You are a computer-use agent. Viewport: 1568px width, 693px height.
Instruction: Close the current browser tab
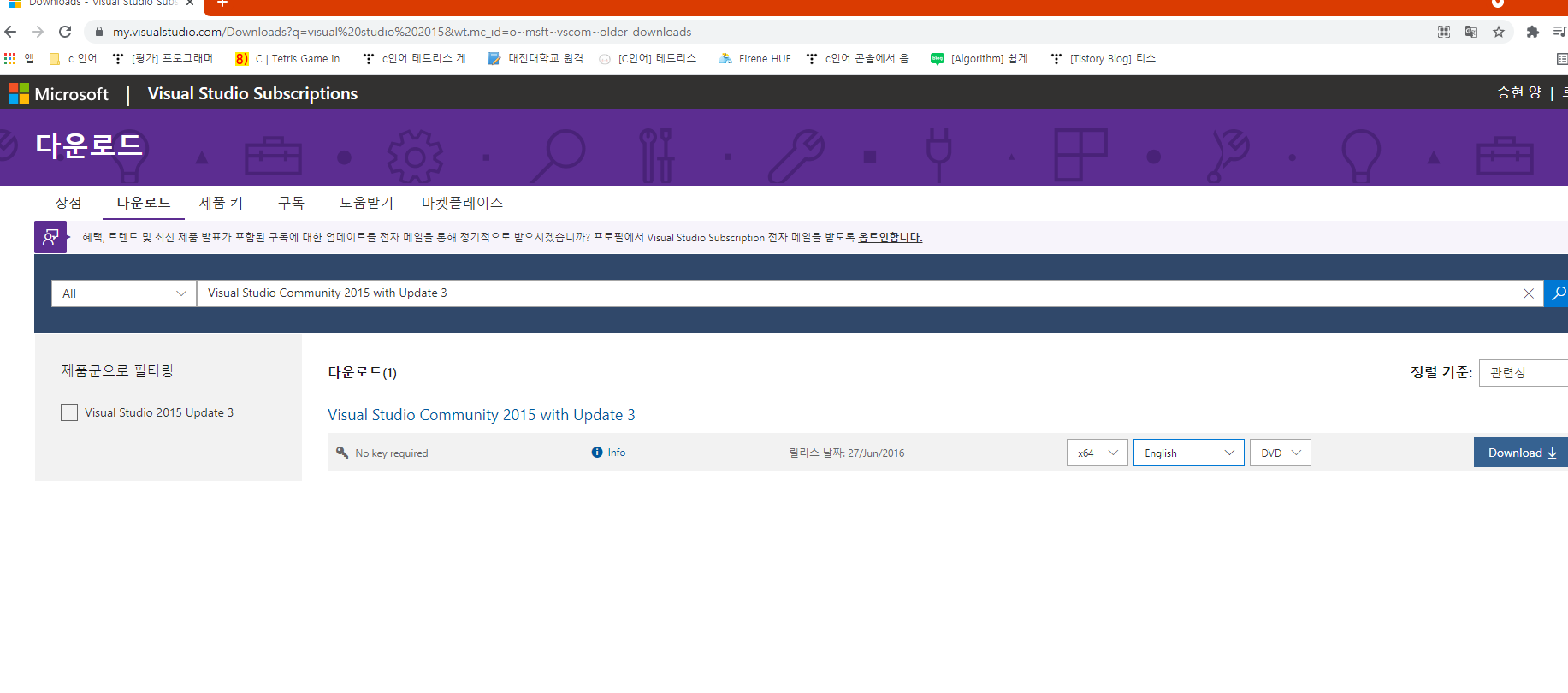tap(190, 3)
